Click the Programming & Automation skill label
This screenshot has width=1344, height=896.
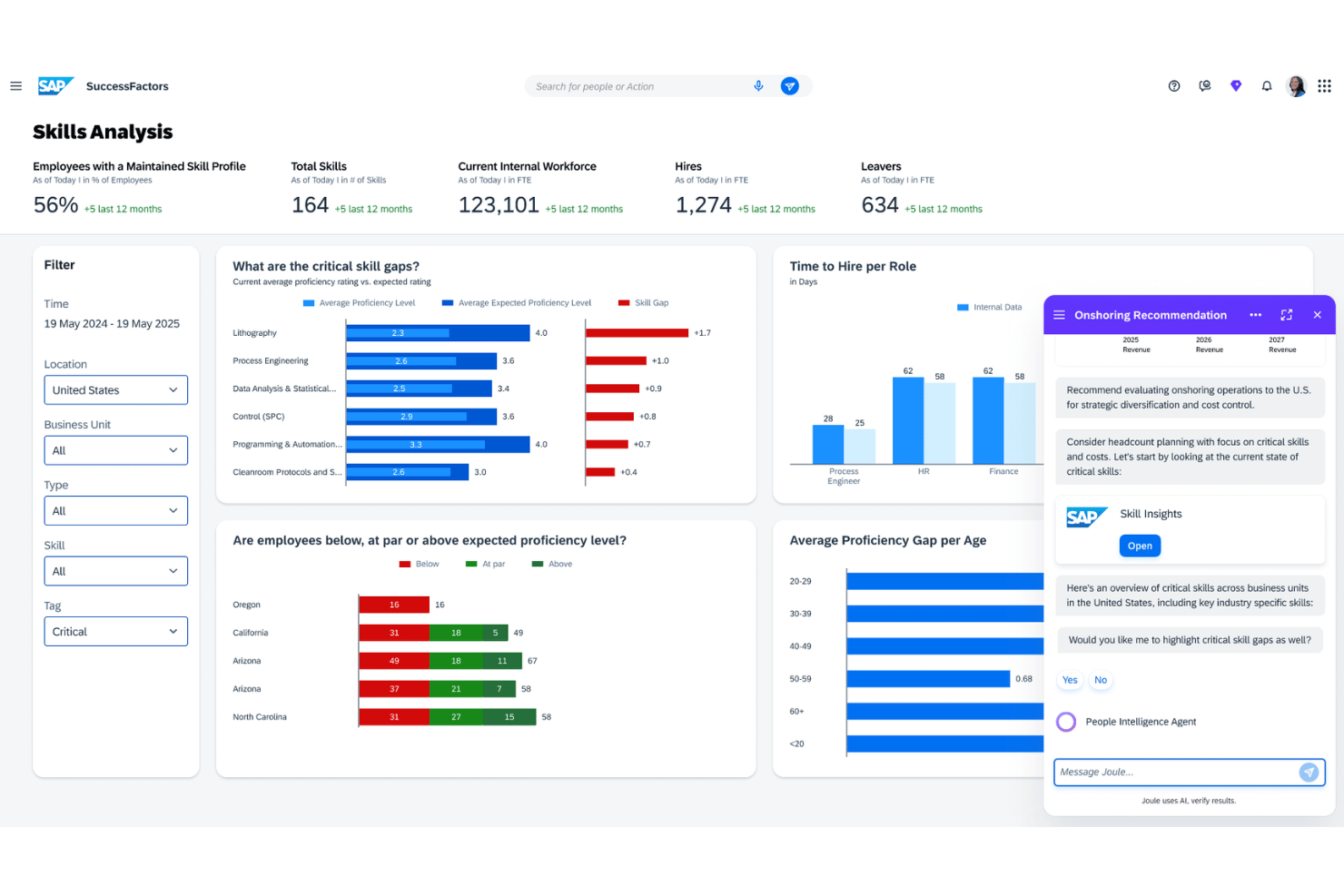(288, 445)
